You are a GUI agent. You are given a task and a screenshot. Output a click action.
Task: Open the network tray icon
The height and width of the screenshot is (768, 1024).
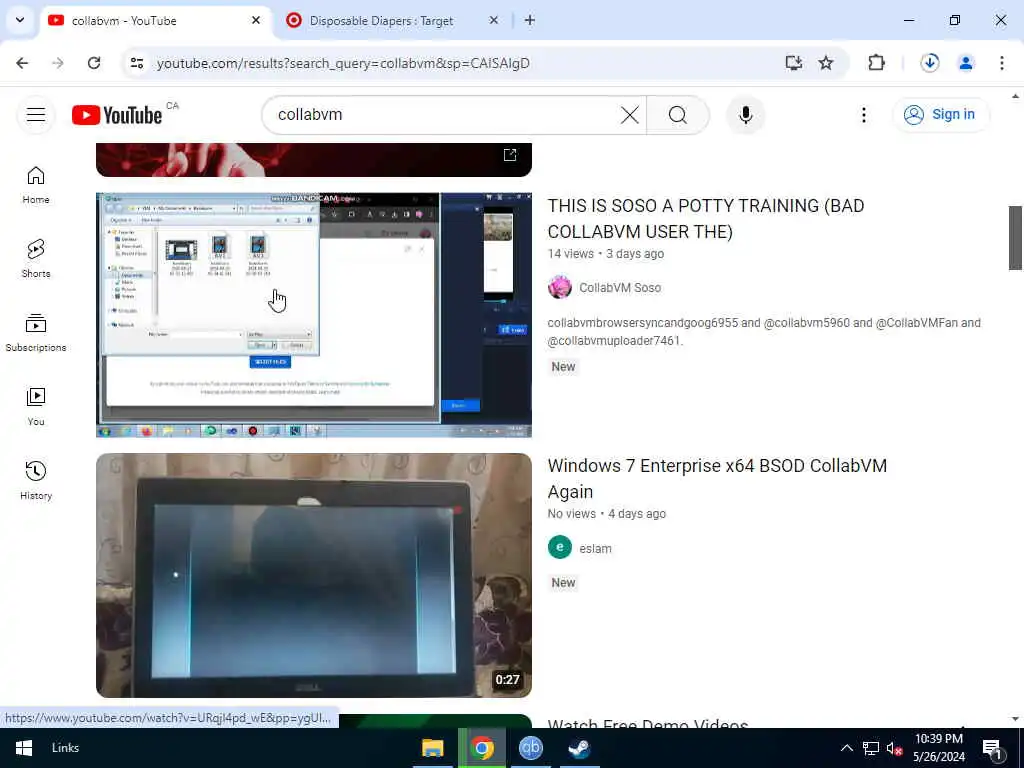(871, 748)
